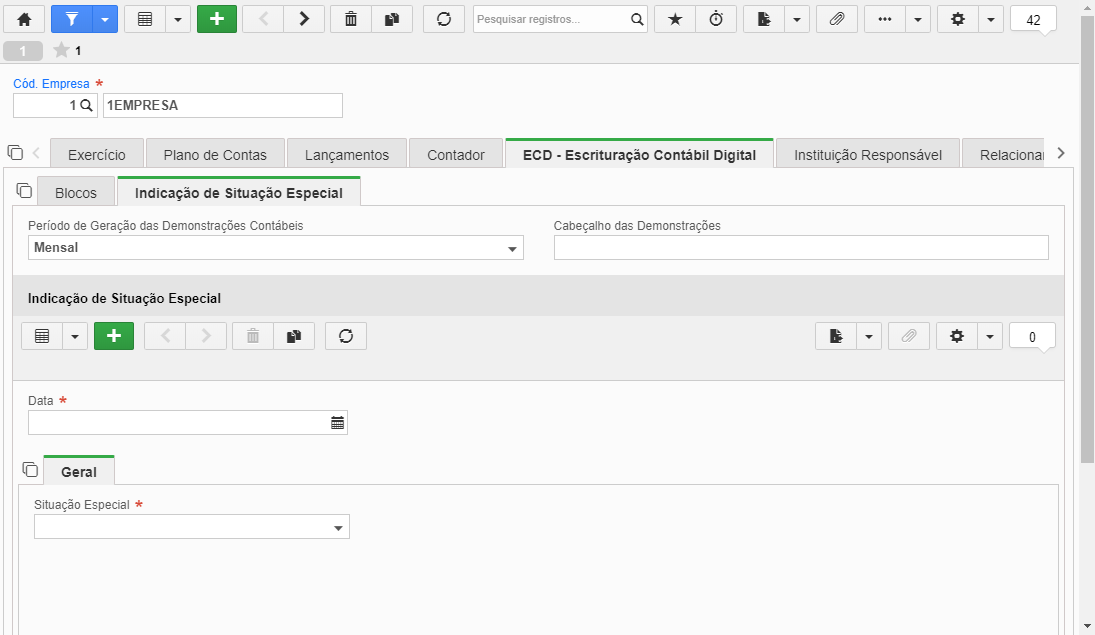1095x635 pixels.
Task: Click the vertical scrollbar thumb
Action: pyautogui.click(x=1087, y=238)
